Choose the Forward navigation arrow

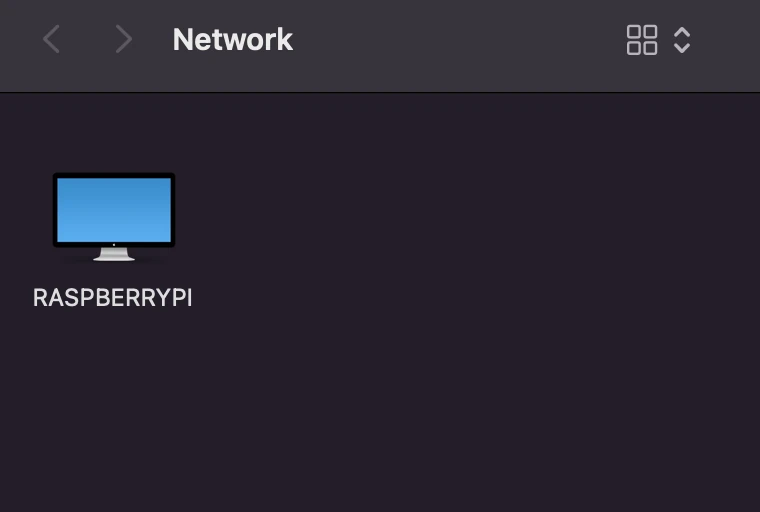(124, 39)
